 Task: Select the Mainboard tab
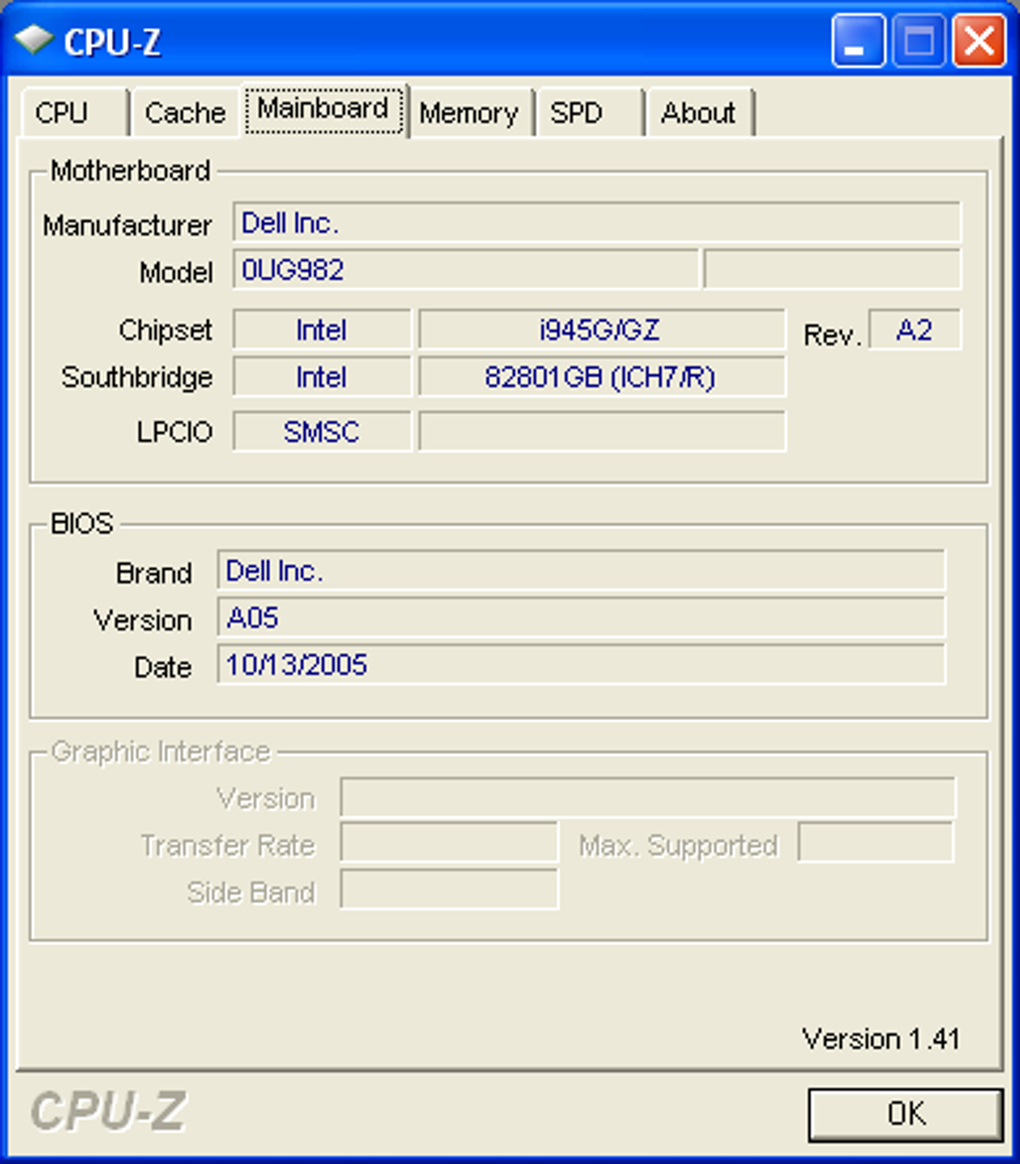pos(324,109)
